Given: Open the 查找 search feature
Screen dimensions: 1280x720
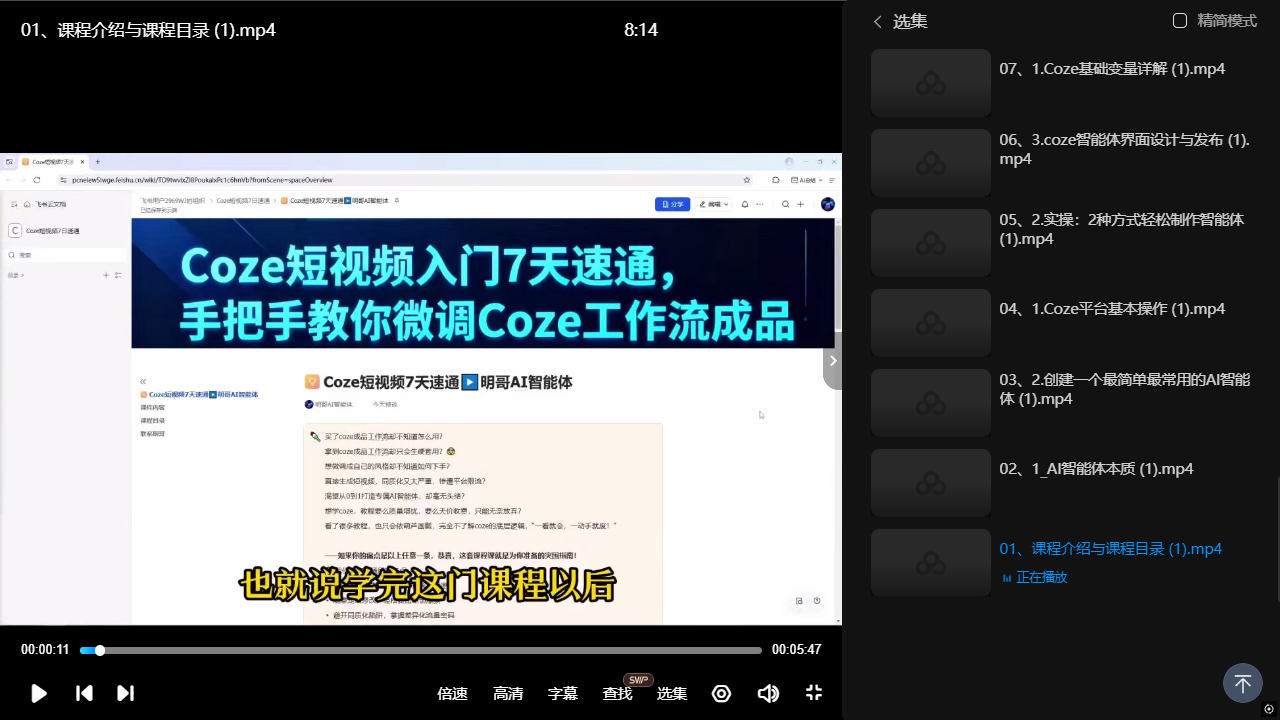Looking at the screenshot, I should pyautogui.click(x=617, y=693).
